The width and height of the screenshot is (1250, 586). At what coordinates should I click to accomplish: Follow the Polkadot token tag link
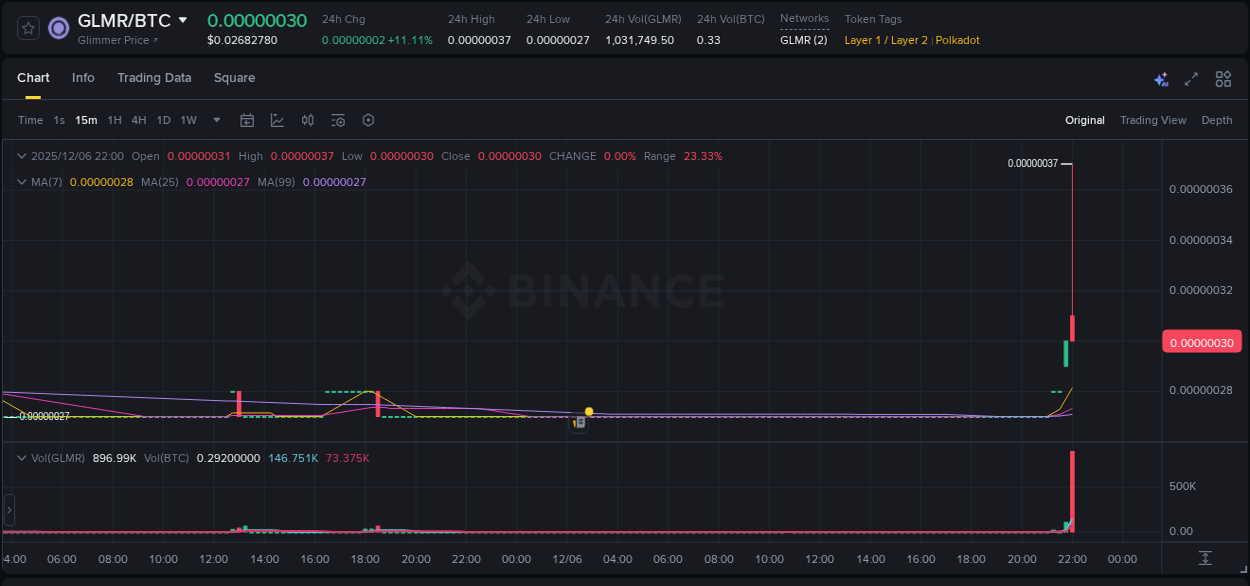point(957,40)
